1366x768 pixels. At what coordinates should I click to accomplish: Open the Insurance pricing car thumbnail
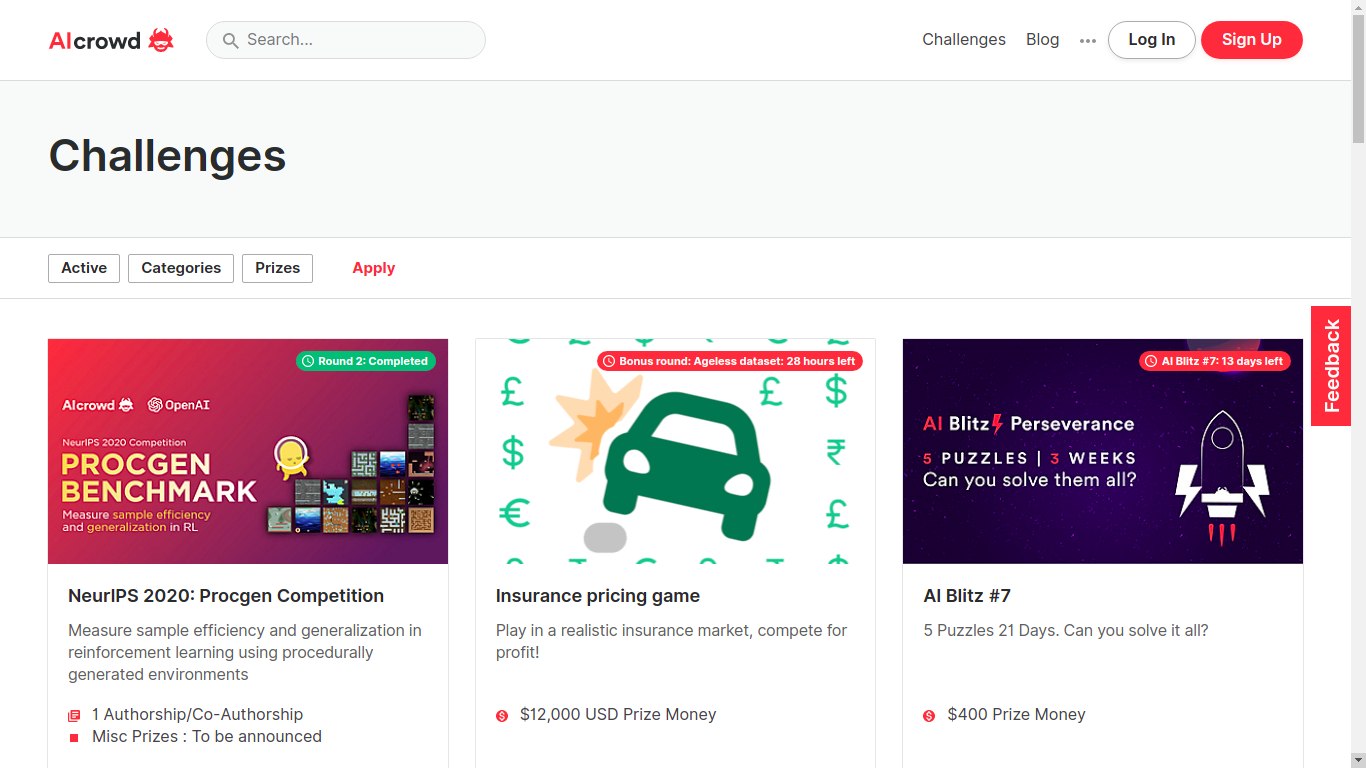tap(675, 451)
